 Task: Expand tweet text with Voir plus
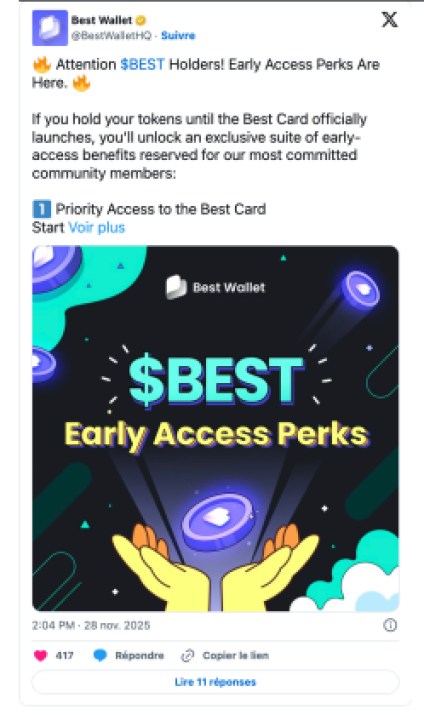[96, 228]
